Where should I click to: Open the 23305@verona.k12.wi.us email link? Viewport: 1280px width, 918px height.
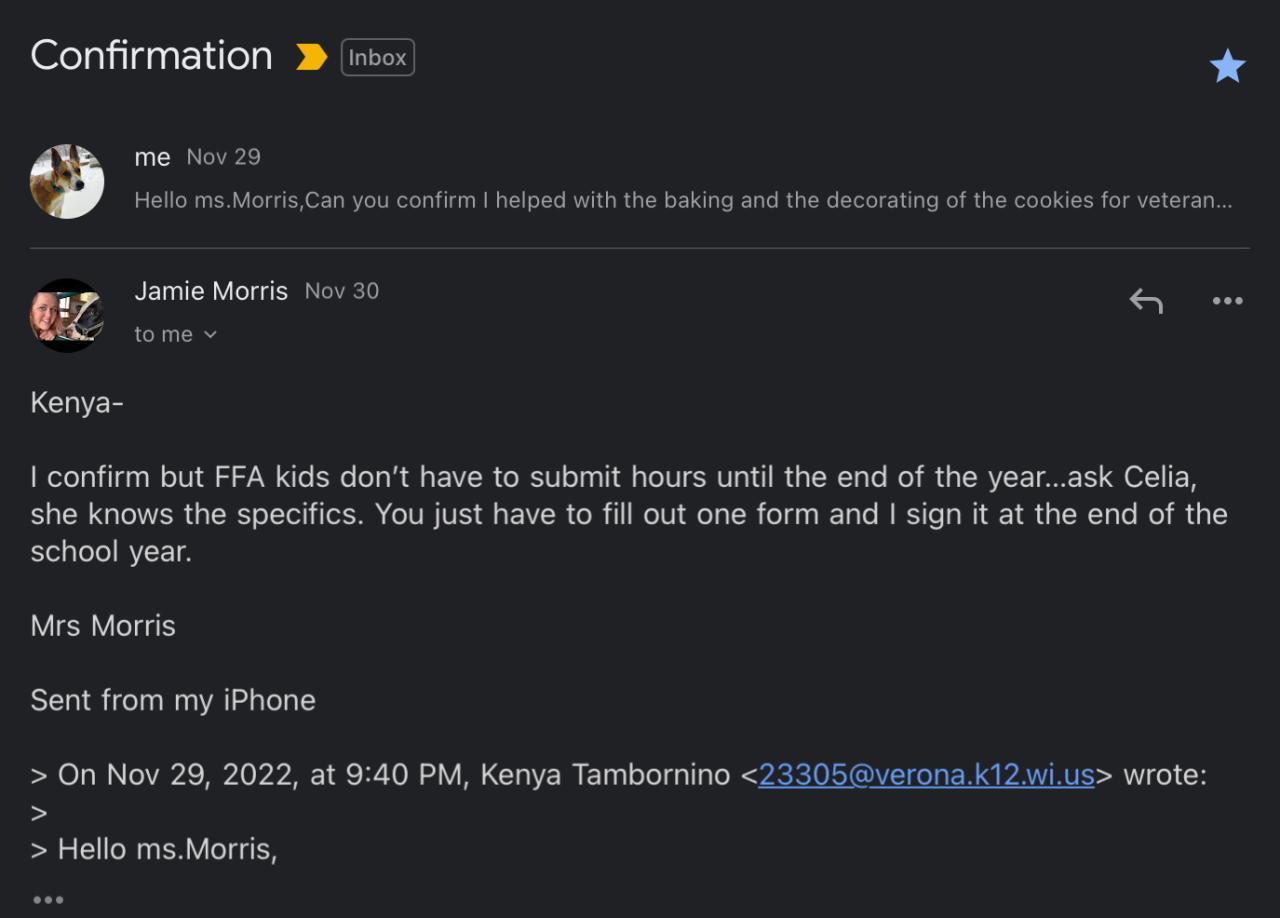(x=926, y=775)
